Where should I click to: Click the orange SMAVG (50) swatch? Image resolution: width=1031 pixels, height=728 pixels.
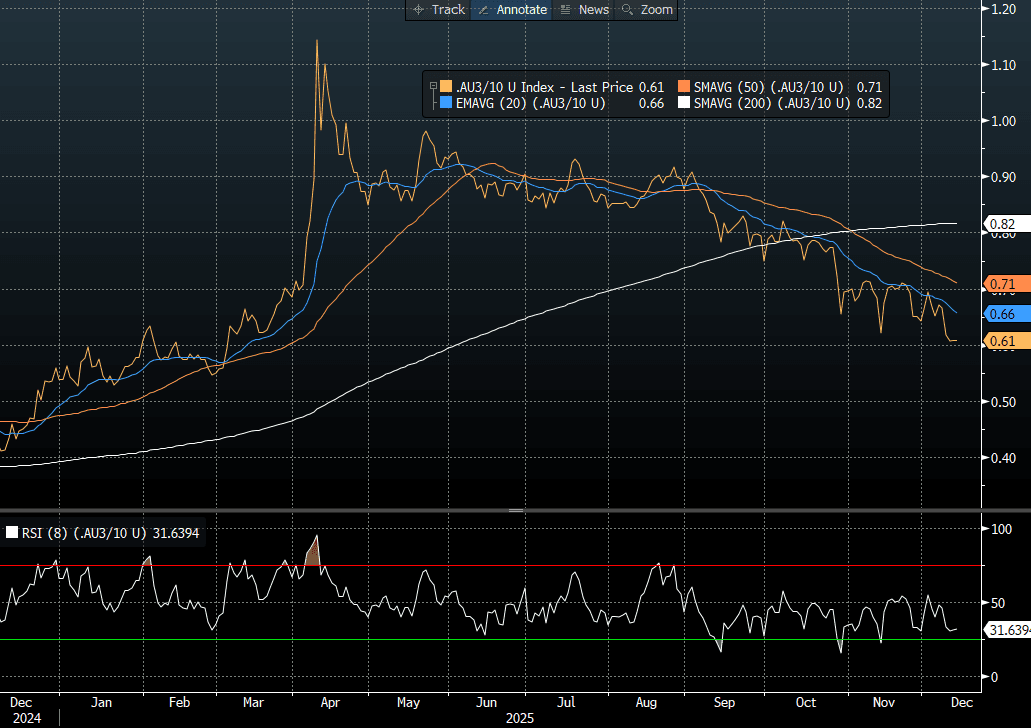coord(684,87)
